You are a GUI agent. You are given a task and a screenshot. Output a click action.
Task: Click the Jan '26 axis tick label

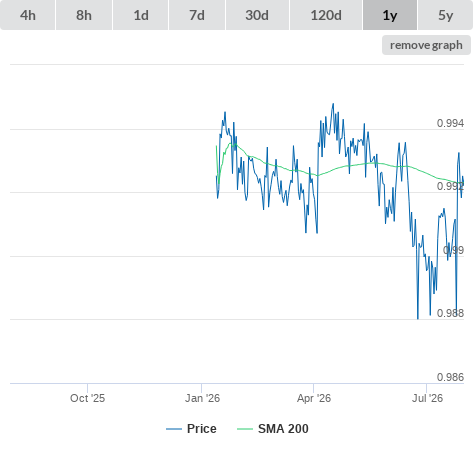tap(202, 398)
